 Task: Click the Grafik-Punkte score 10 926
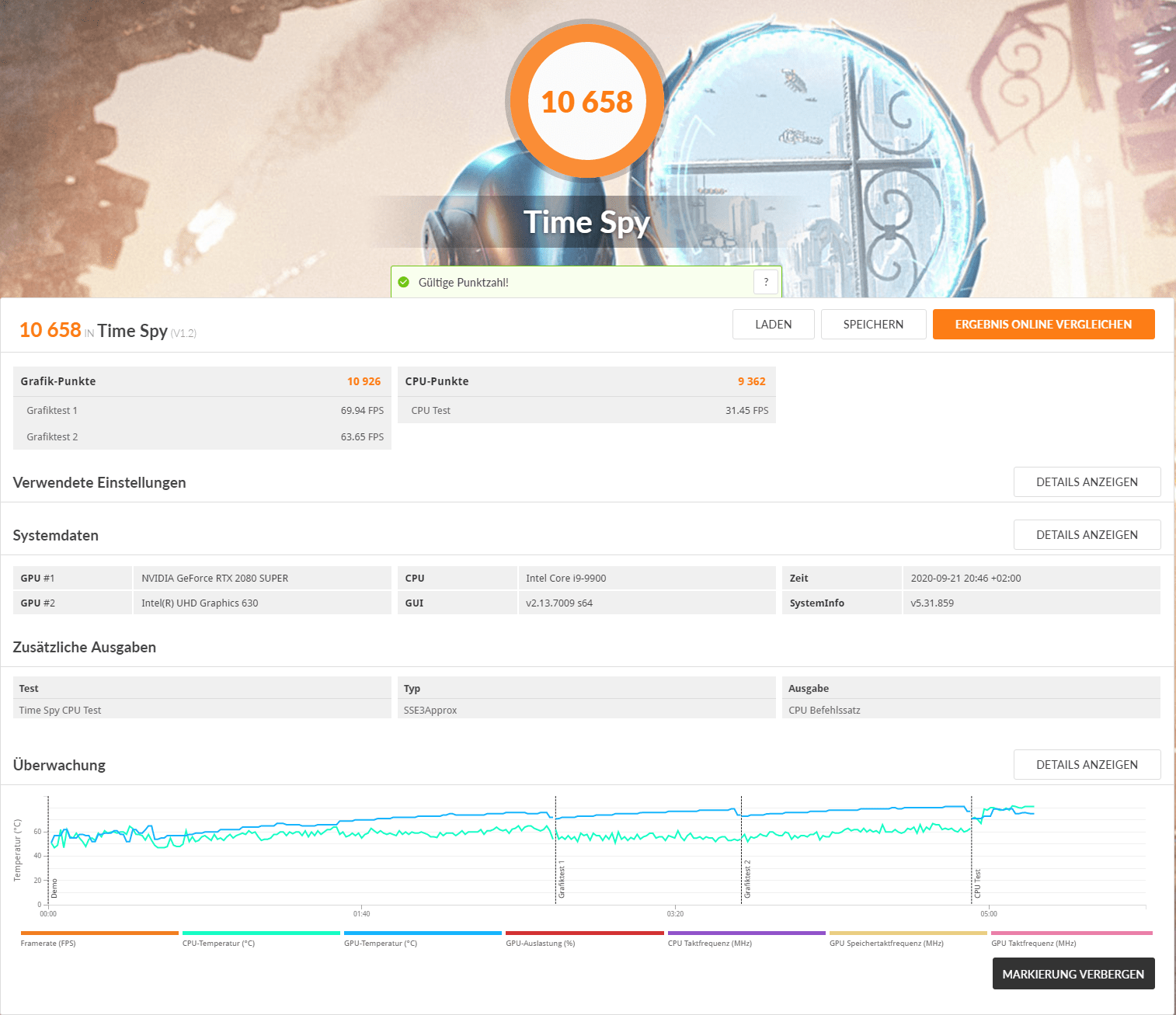[x=364, y=381]
